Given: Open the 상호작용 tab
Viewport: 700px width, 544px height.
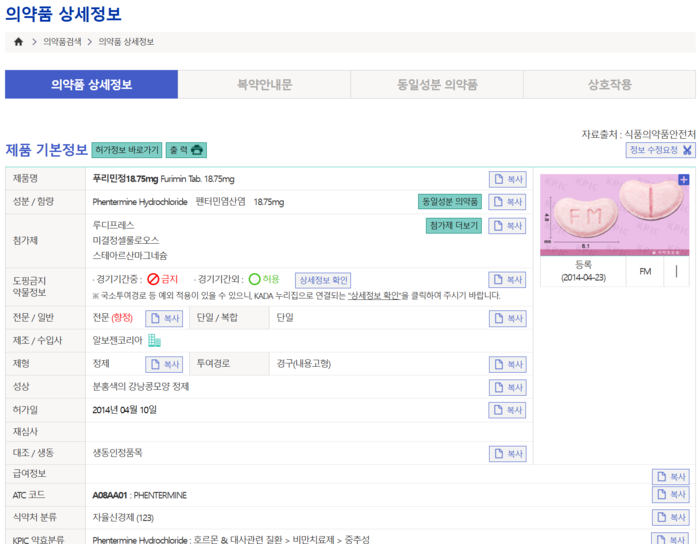Looking at the screenshot, I should (x=609, y=85).
